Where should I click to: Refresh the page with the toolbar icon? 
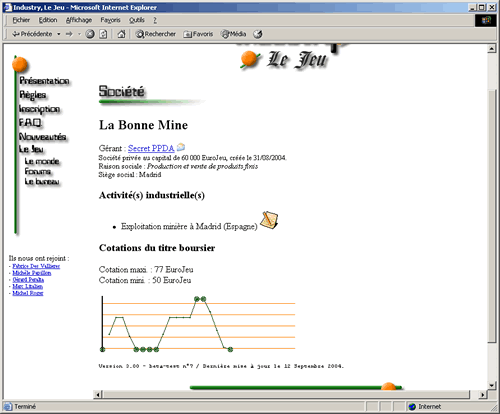tap(103, 34)
